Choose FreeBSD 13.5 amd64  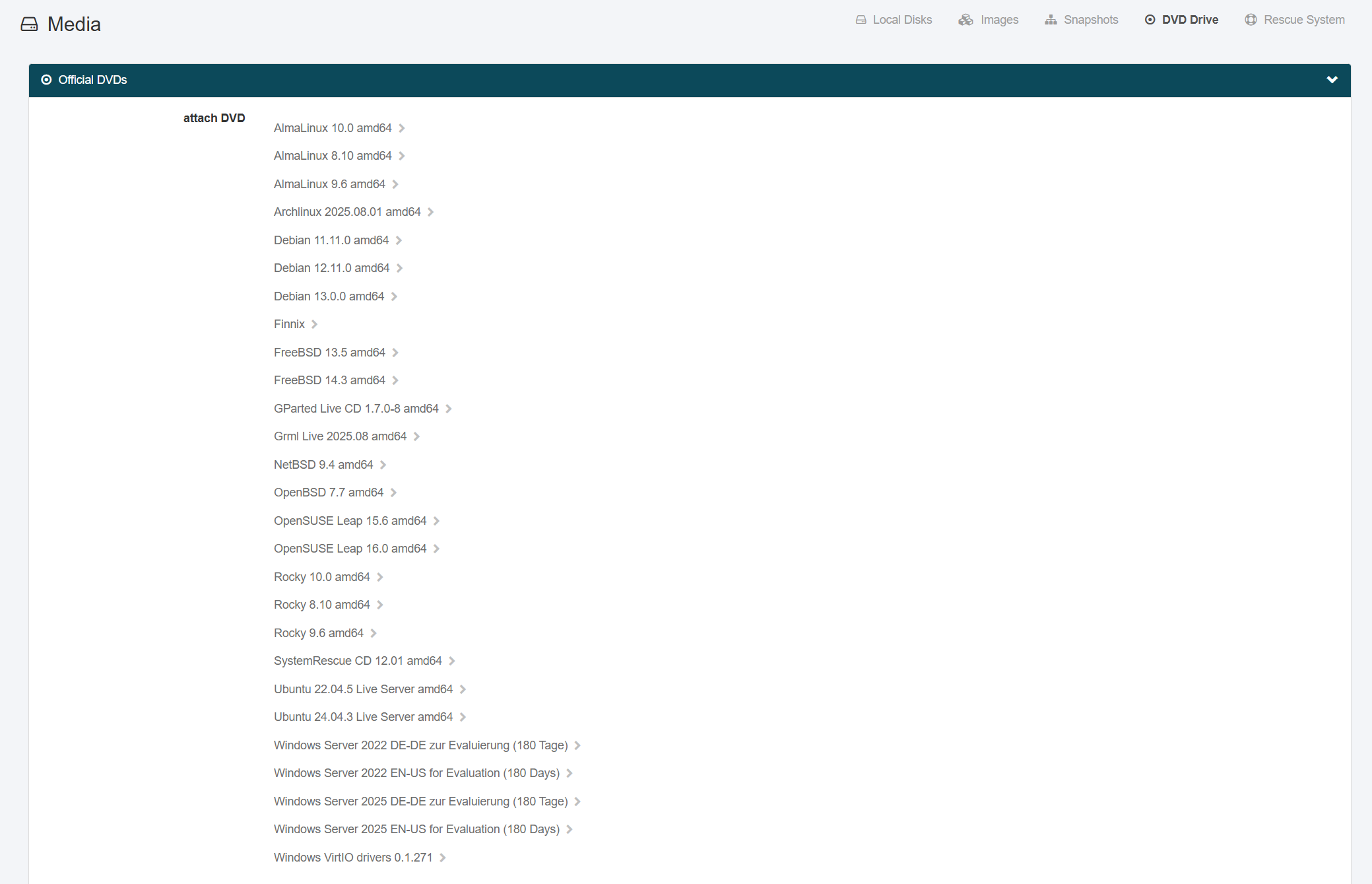(336, 353)
